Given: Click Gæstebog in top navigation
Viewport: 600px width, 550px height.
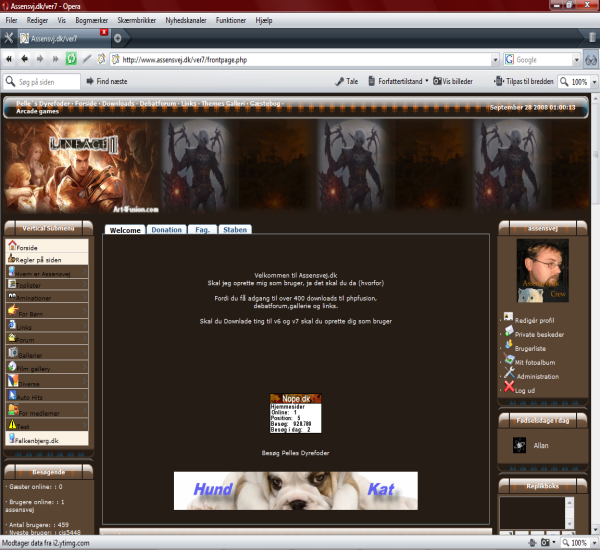Looking at the screenshot, I should (265, 103).
